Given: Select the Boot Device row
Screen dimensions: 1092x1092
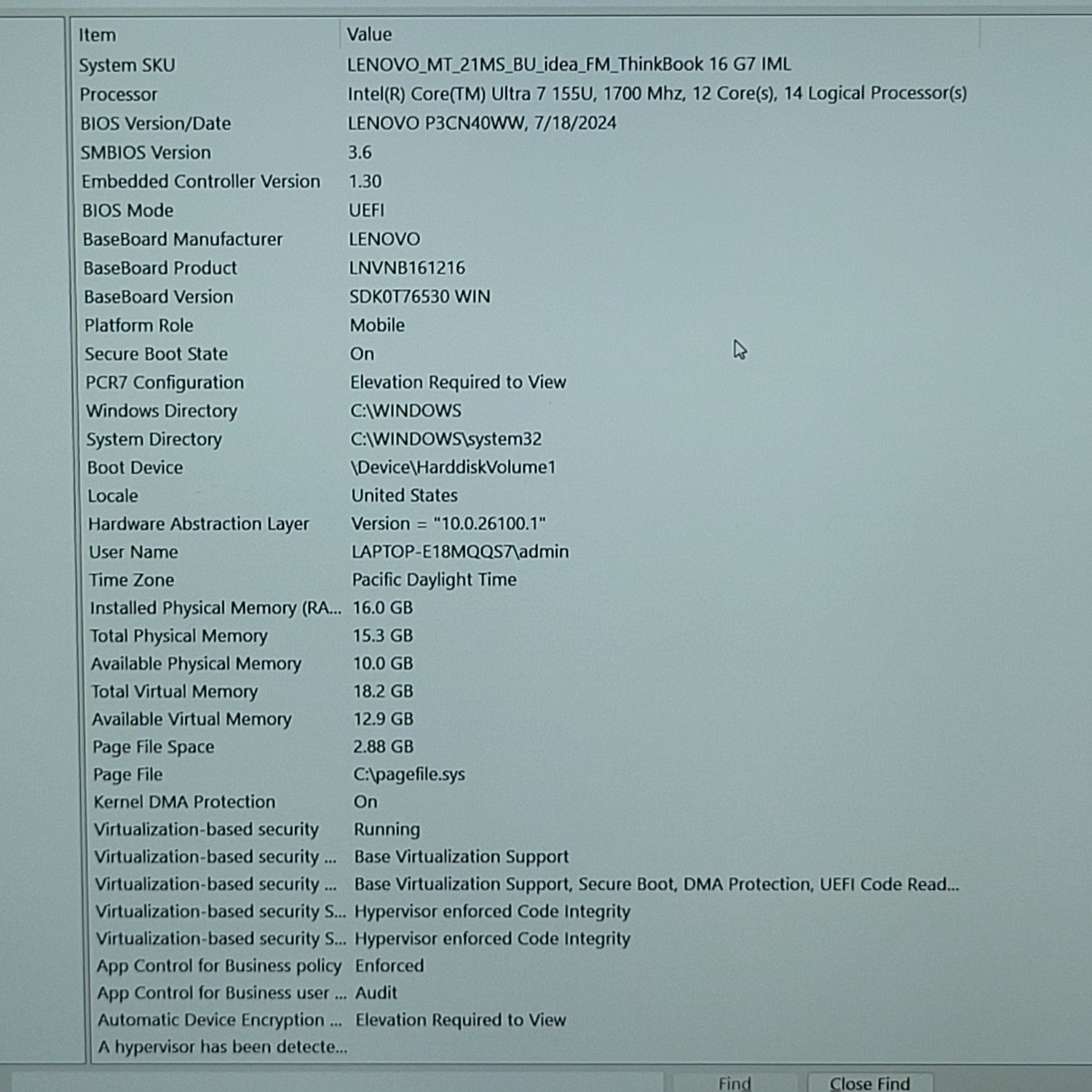Looking at the screenshot, I should 135,467.
